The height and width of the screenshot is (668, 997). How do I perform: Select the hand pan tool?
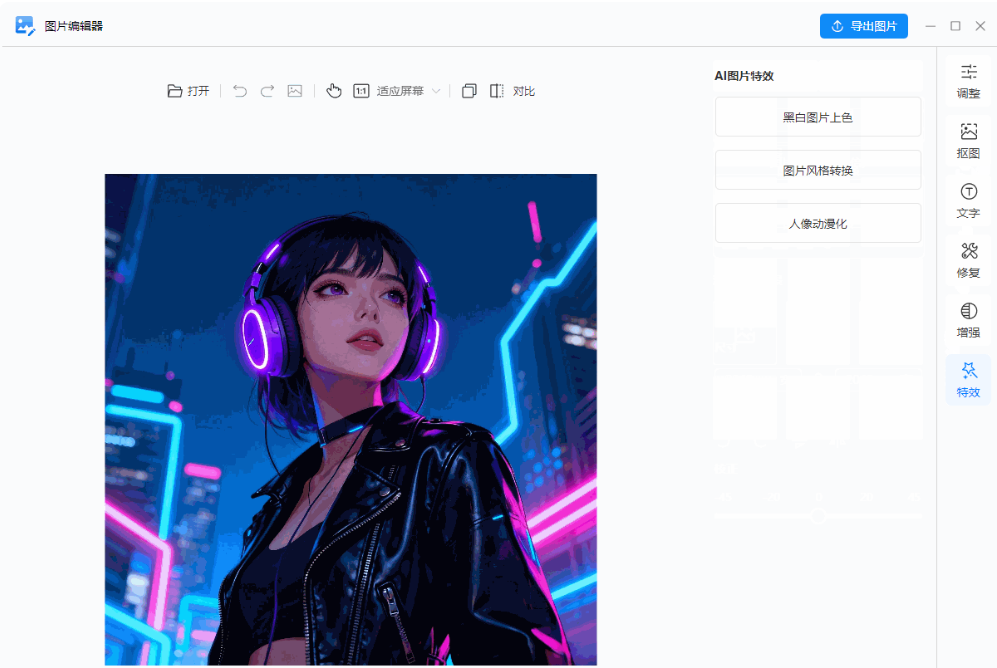pyautogui.click(x=333, y=90)
